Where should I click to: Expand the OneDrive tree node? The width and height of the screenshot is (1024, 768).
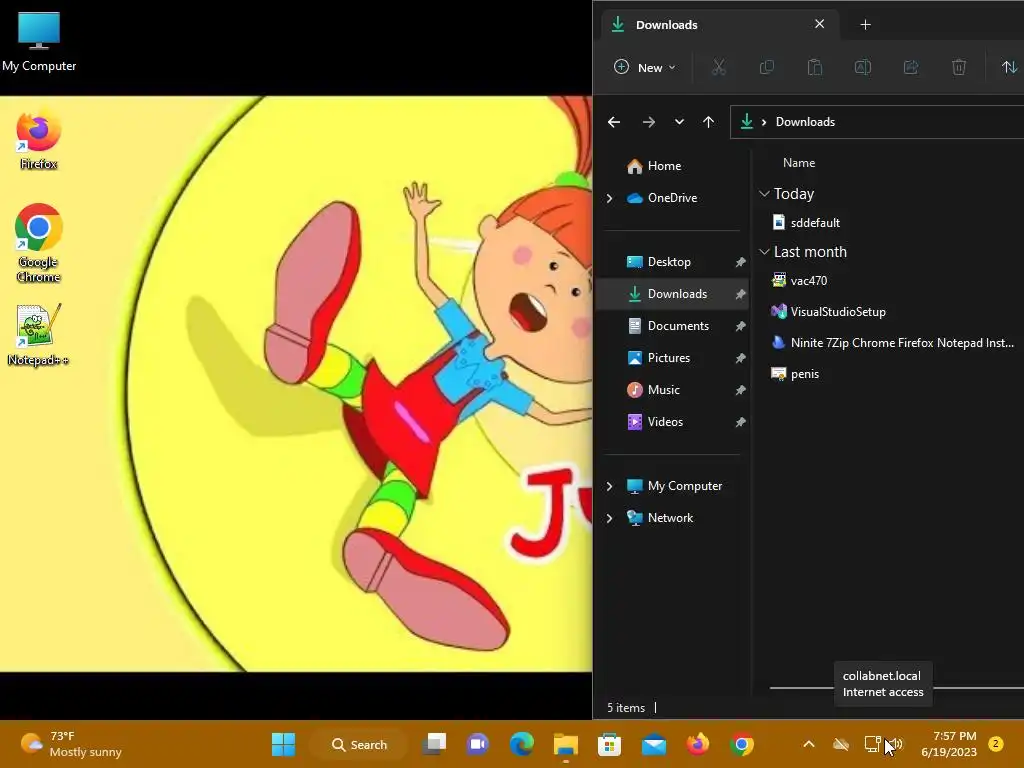(609, 198)
